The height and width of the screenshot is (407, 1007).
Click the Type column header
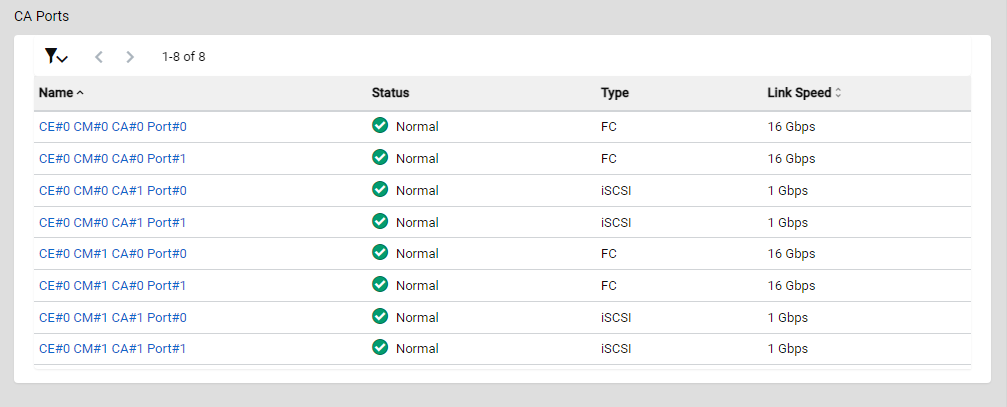[x=614, y=93]
